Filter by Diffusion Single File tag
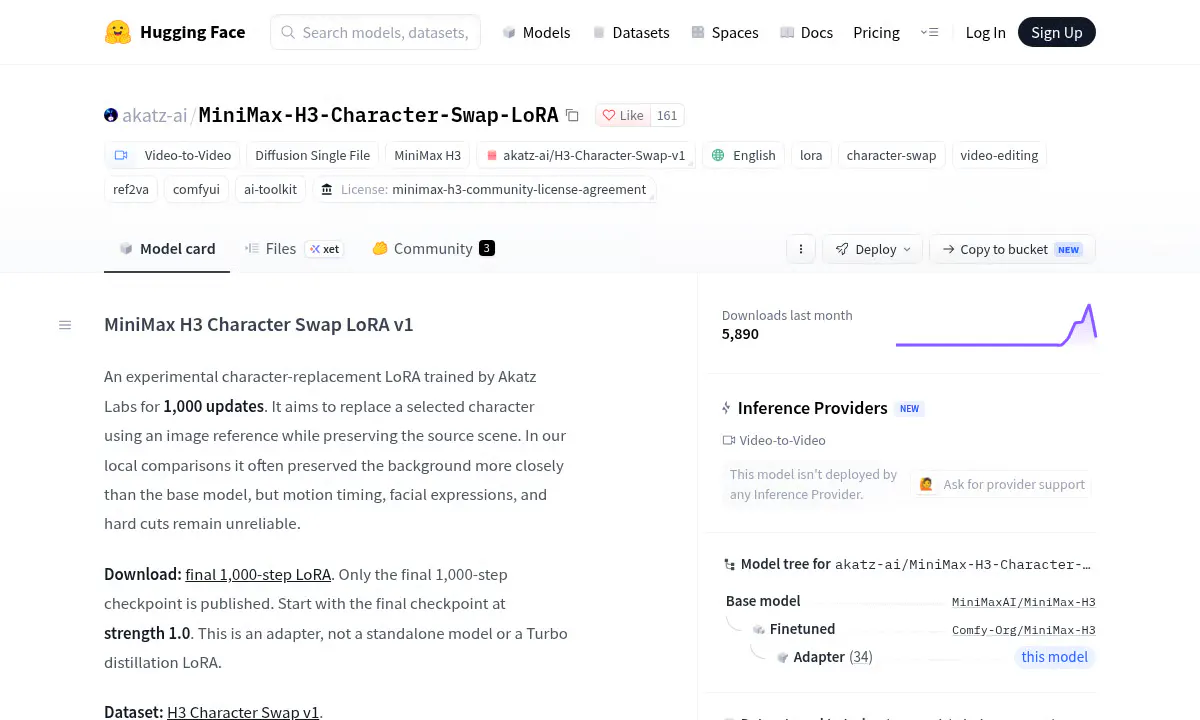This screenshot has height=720, width=1200. tap(312, 155)
